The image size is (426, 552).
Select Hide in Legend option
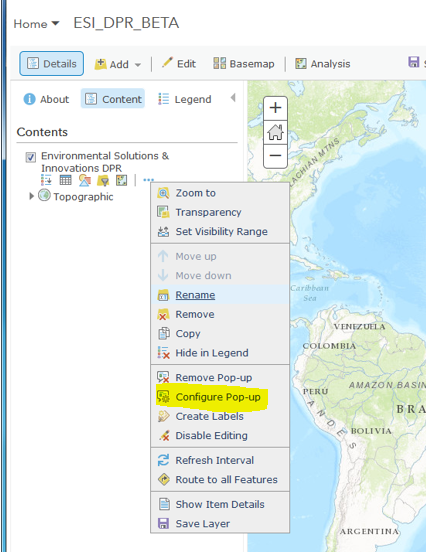(220, 353)
